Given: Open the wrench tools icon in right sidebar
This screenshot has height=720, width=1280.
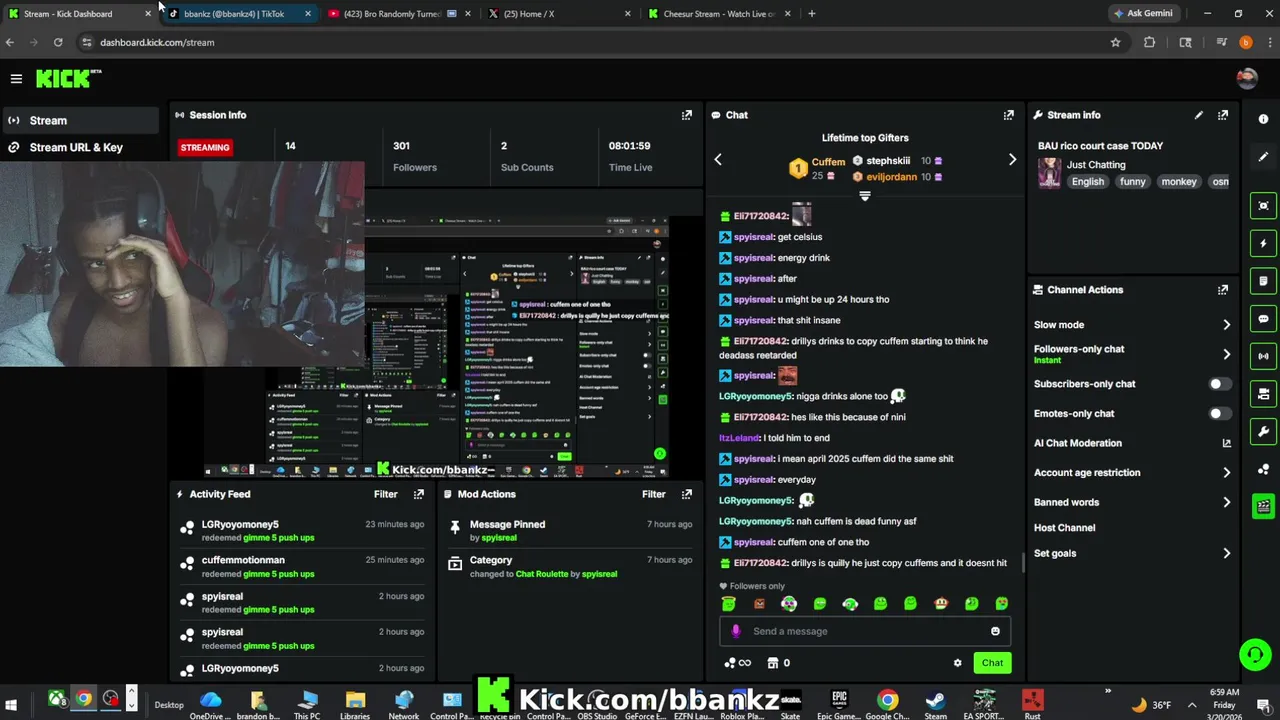Looking at the screenshot, I should pos(1263,432).
